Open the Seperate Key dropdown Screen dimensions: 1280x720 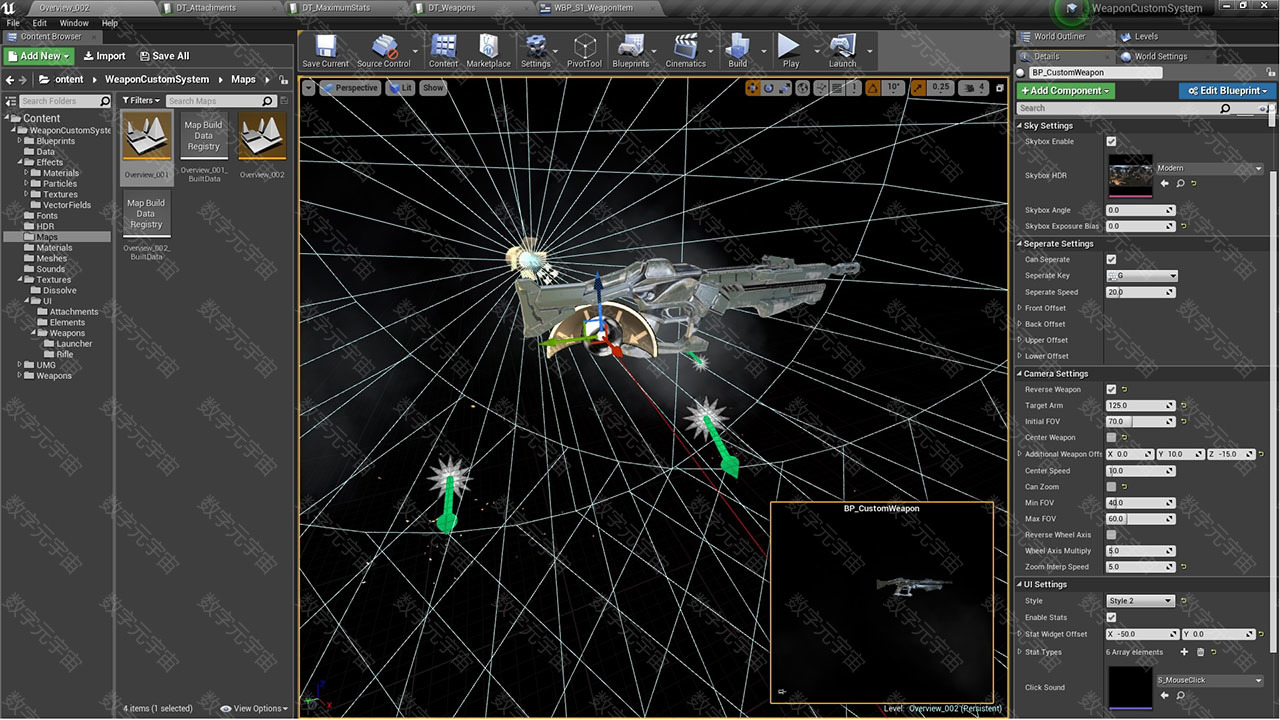tap(1141, 275)
